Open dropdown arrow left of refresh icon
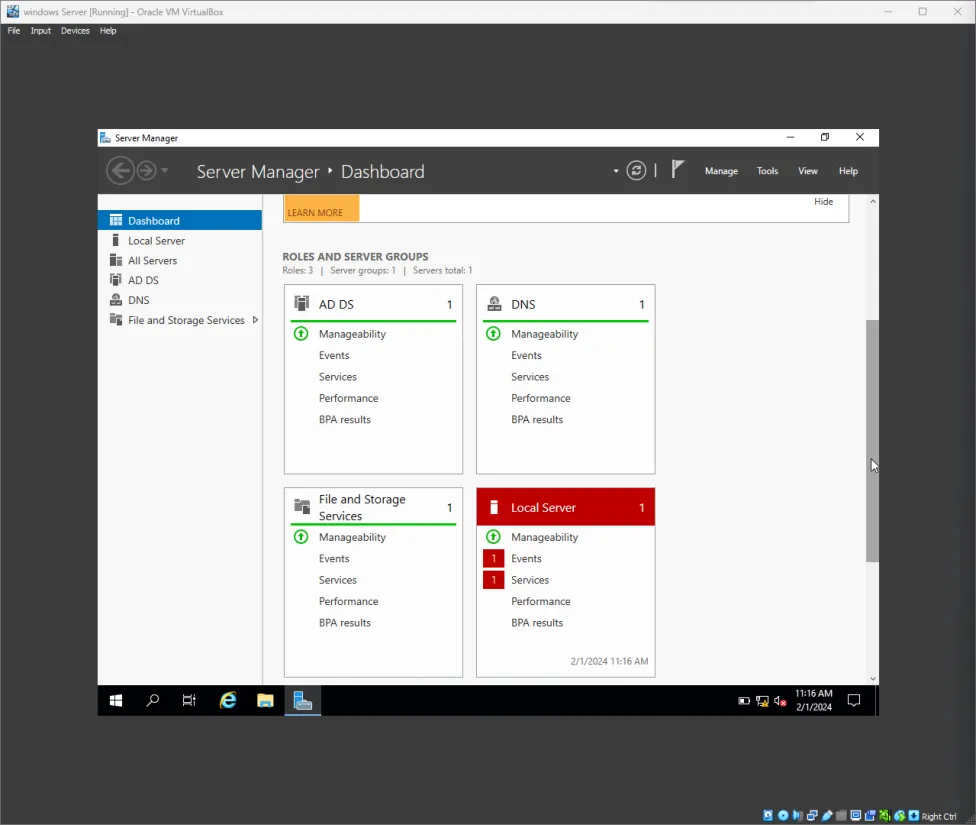This screenshot has height=825, width=976. click(x=616, y=171)
